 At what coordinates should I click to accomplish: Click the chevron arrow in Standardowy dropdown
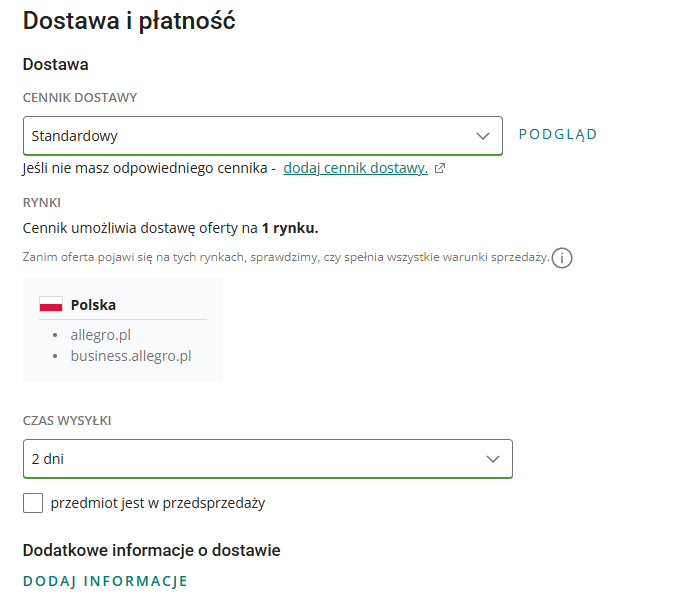(x=483, y=135)
